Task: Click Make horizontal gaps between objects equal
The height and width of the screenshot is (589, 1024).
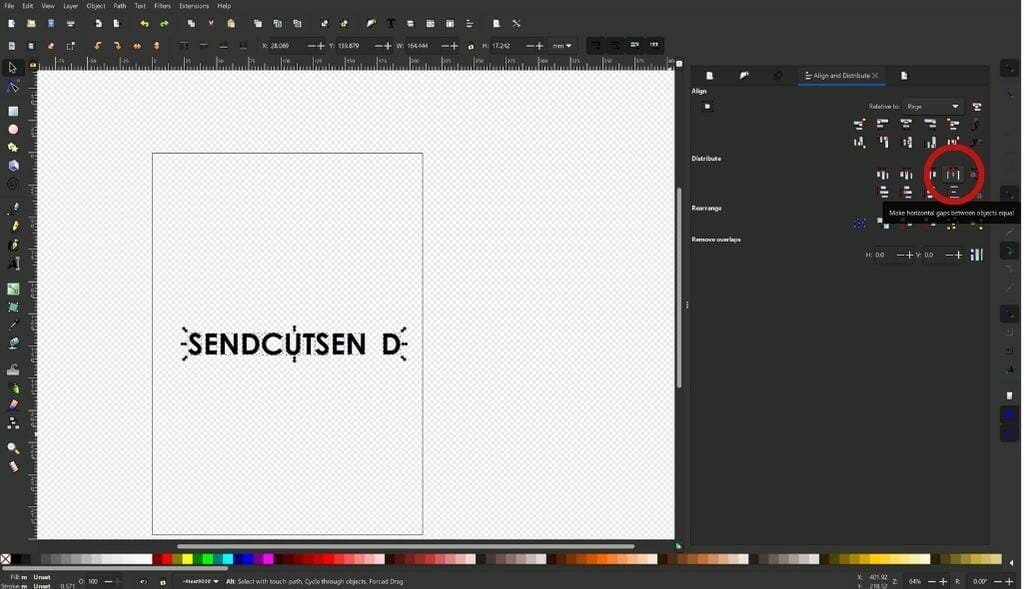Action: (x=951, y=173)
